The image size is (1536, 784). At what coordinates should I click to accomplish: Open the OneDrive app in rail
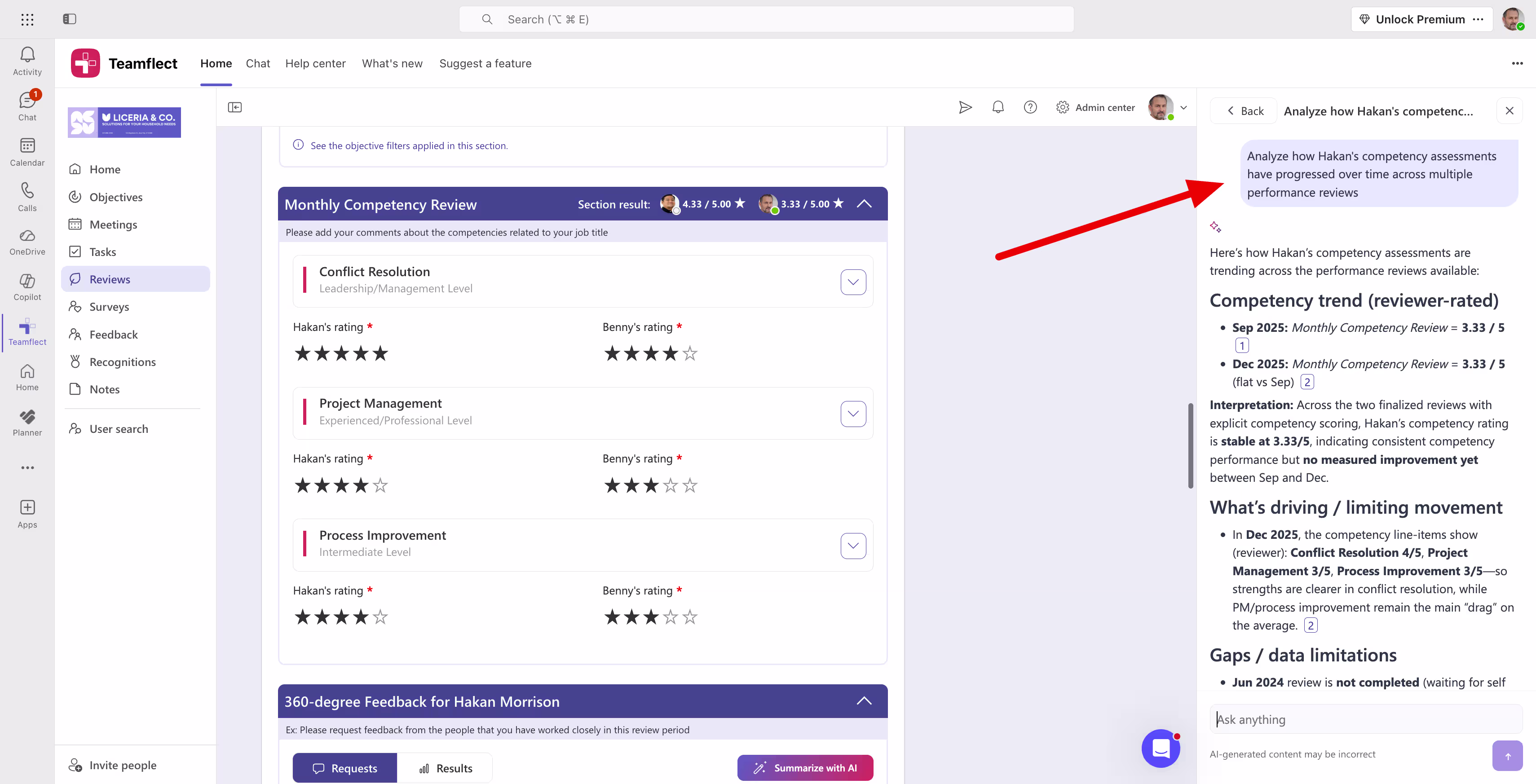pyautogui.click(x=27, y=242)
